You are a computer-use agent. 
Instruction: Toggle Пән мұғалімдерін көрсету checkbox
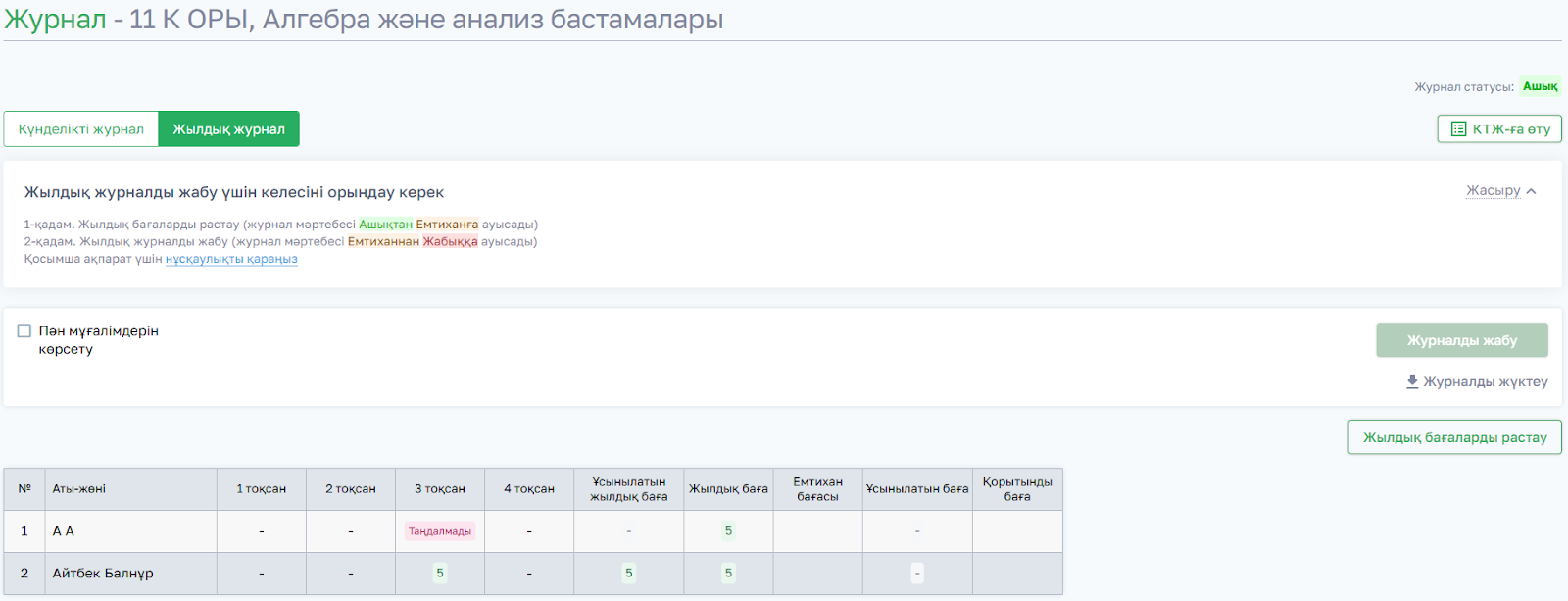point(24,330)
